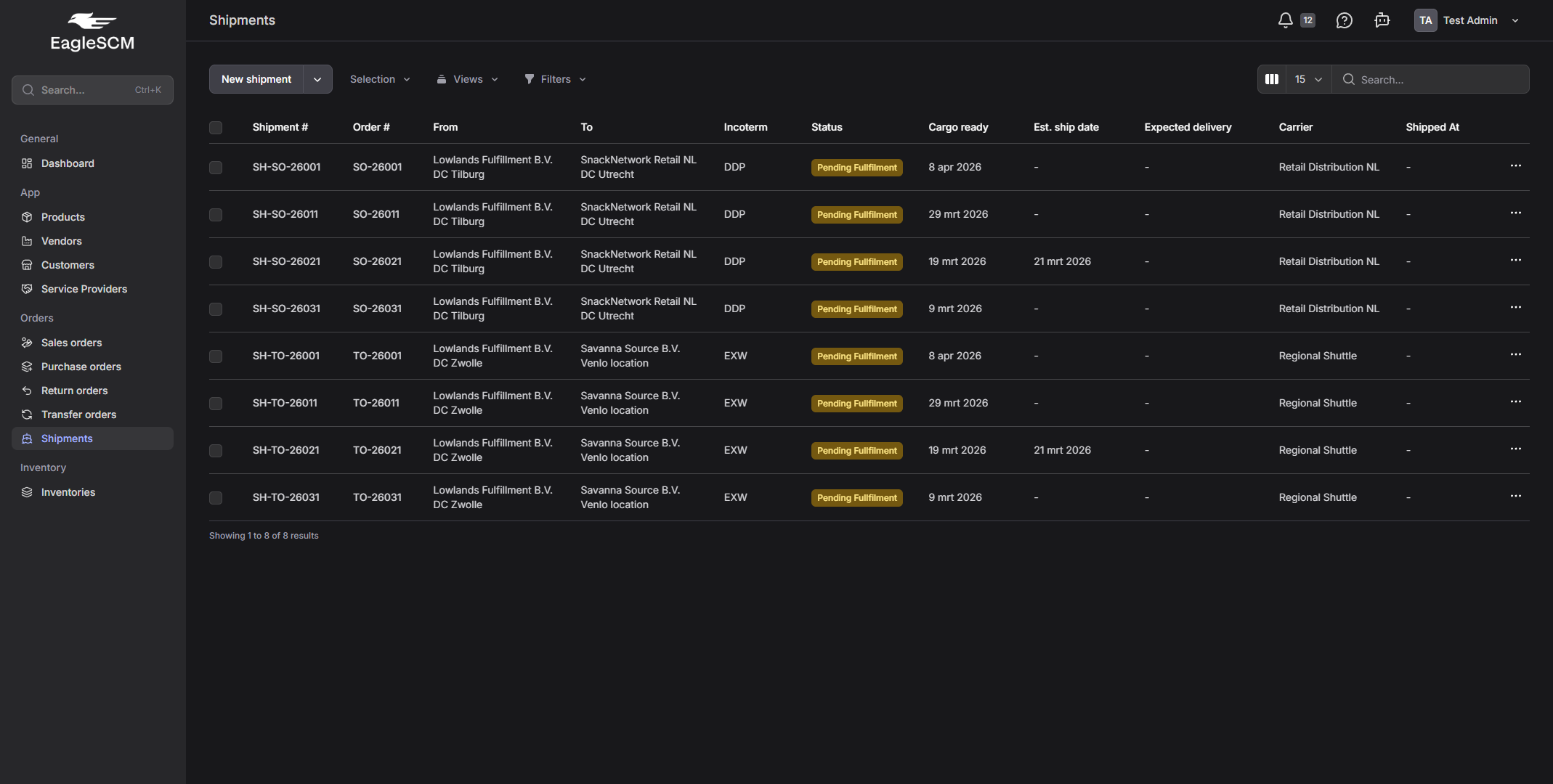1553x784 pixels.
Task: Check the SH-SO-26001 row checkbox
Action: tap(216, 168)
